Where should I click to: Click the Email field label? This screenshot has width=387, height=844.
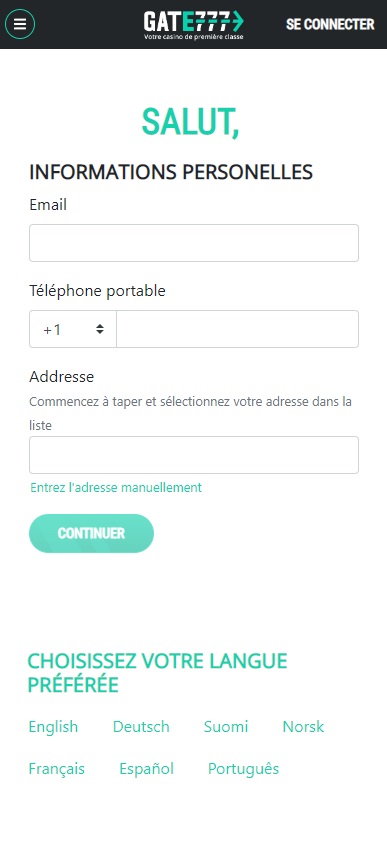(x=48, y=205)
